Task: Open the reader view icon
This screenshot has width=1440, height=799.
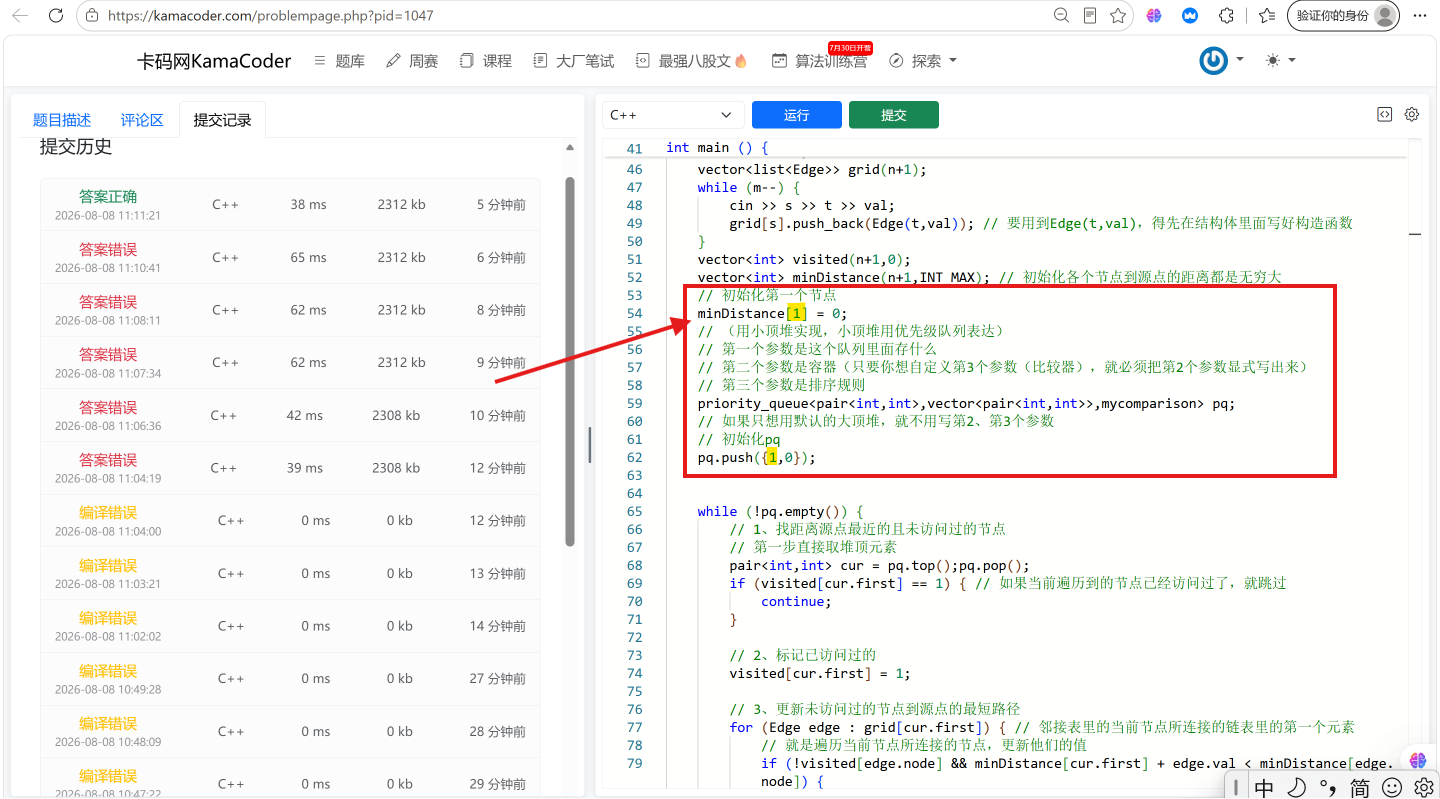Action: point(1090,16)
